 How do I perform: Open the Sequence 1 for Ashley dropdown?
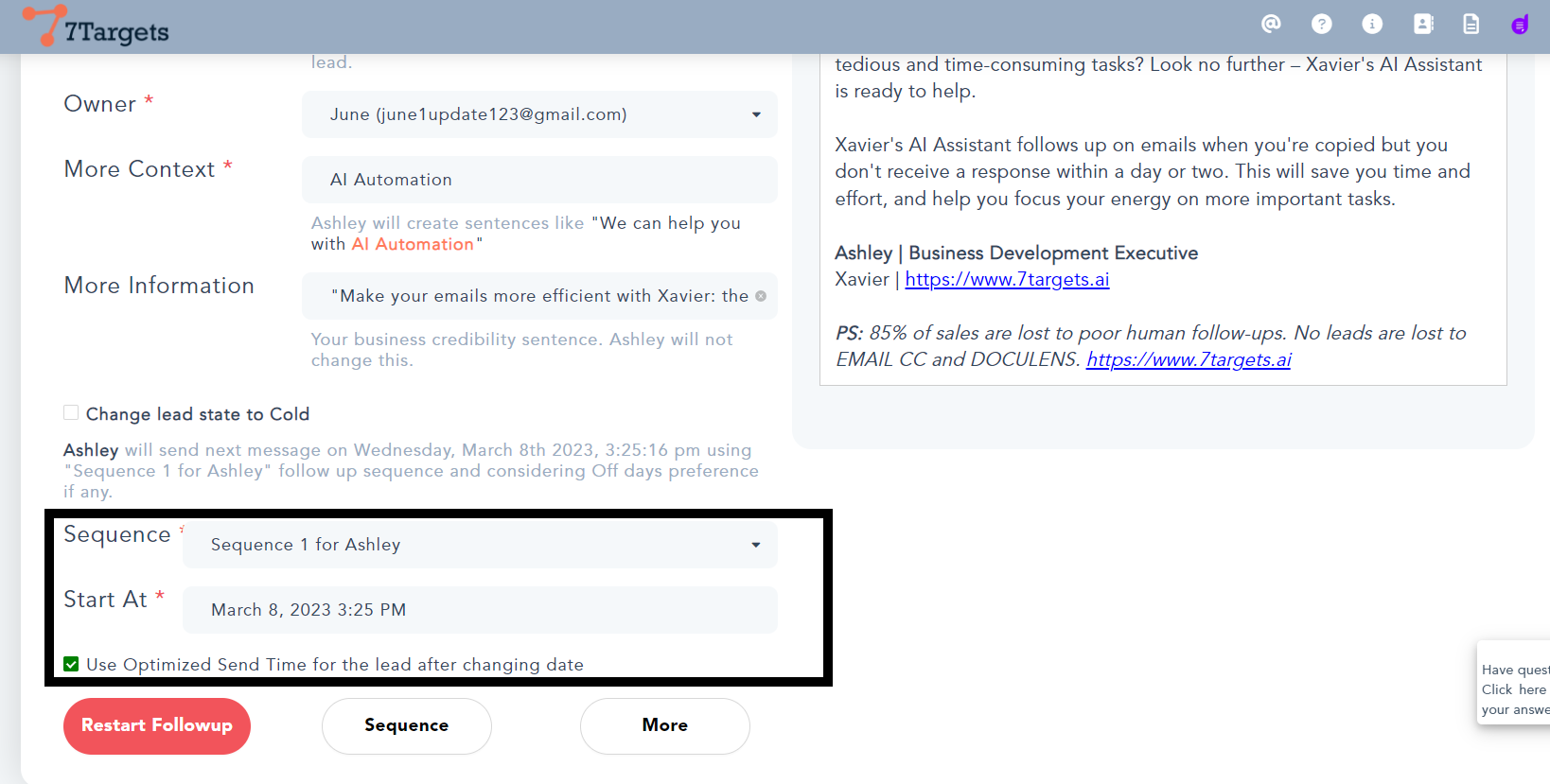click(480, 545)
